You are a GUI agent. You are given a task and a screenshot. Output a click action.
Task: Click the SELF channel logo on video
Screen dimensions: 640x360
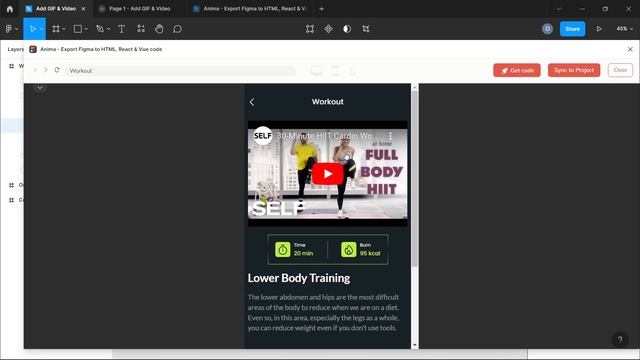coord(262,136)
